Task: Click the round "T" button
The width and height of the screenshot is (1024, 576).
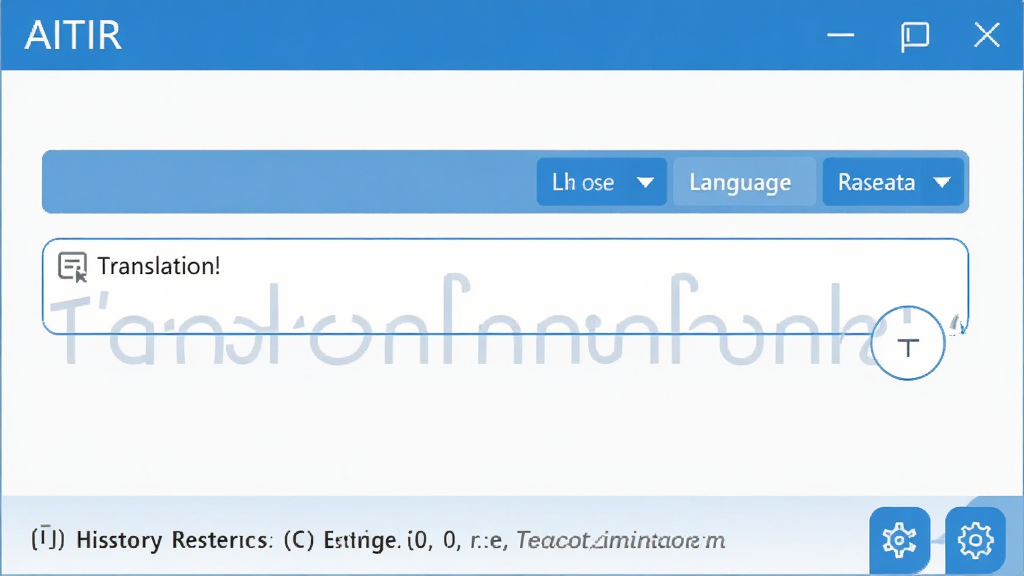Action: point(908,343)
